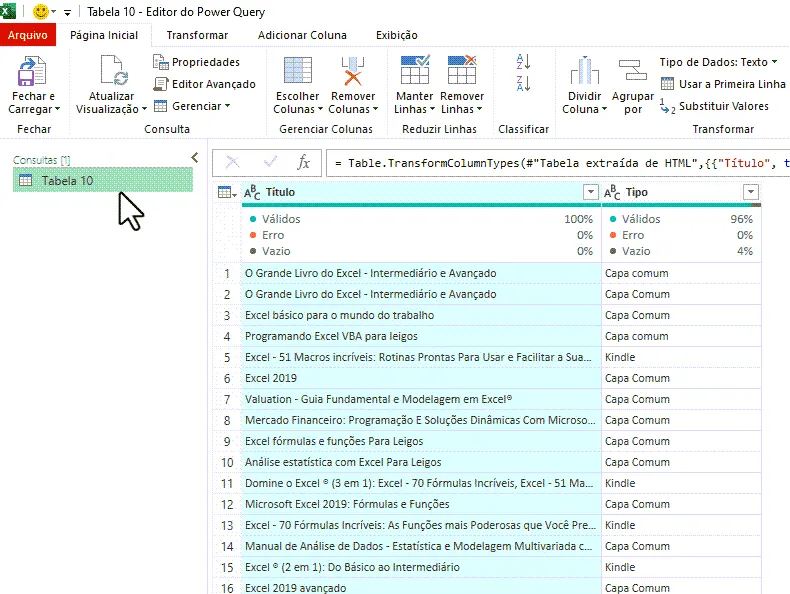Click the Remover Linhas icon
Image resolution: width=790 pixels, height=594 pixels.
[462, 70]
